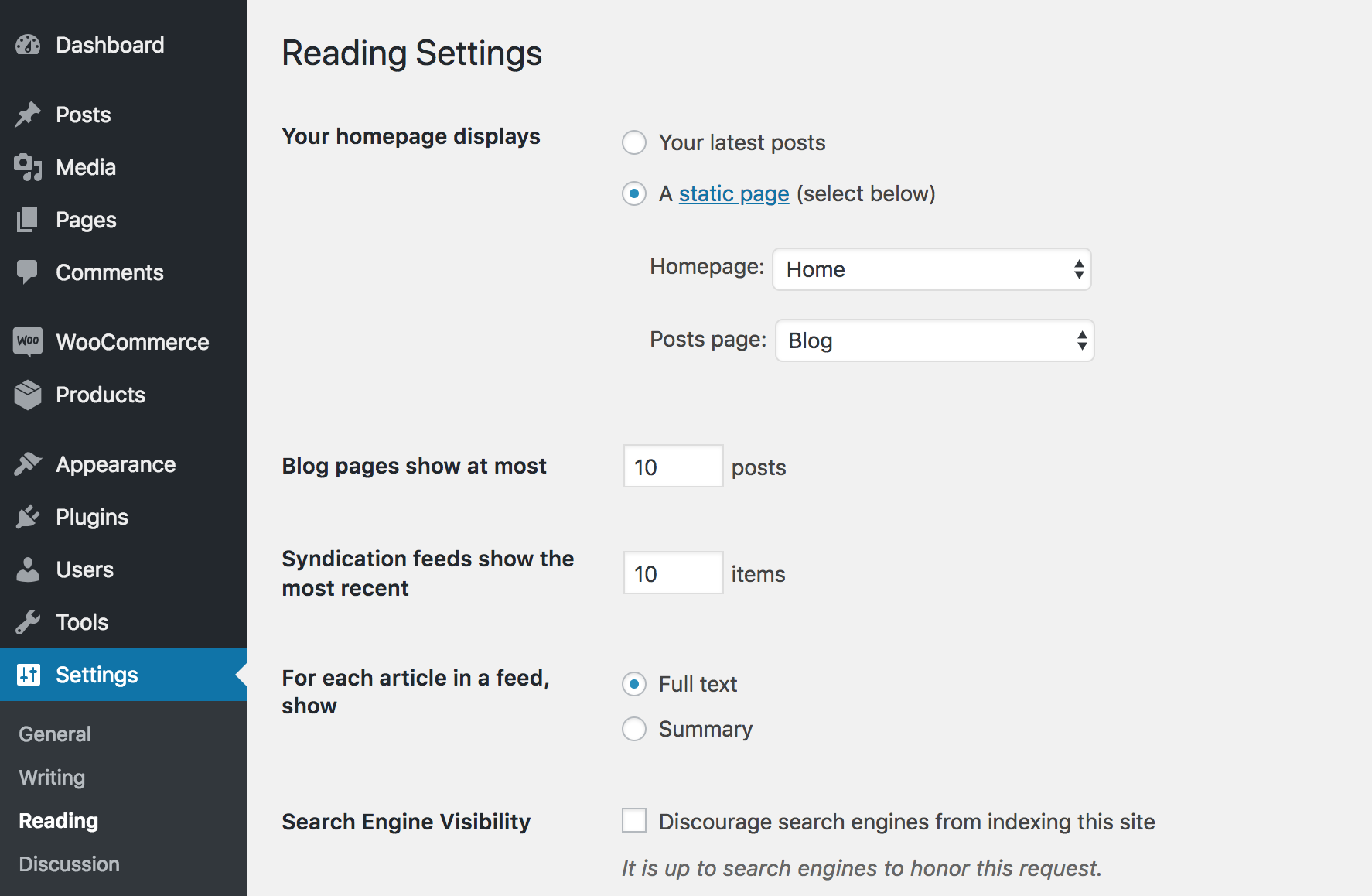Click the Plugins plug icon
This screenshot has height=896, width=1372.
(x=28, y=517)
